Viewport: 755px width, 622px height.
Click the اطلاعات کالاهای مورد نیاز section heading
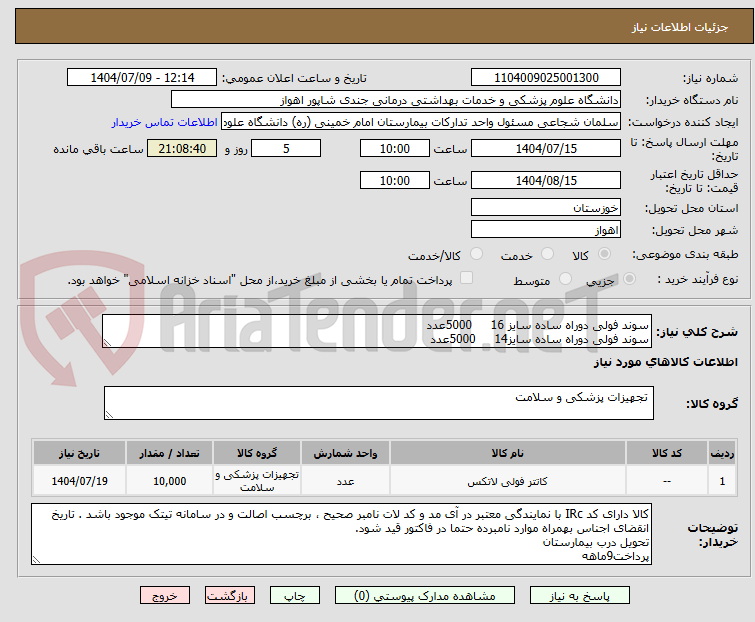pos(665,362)
